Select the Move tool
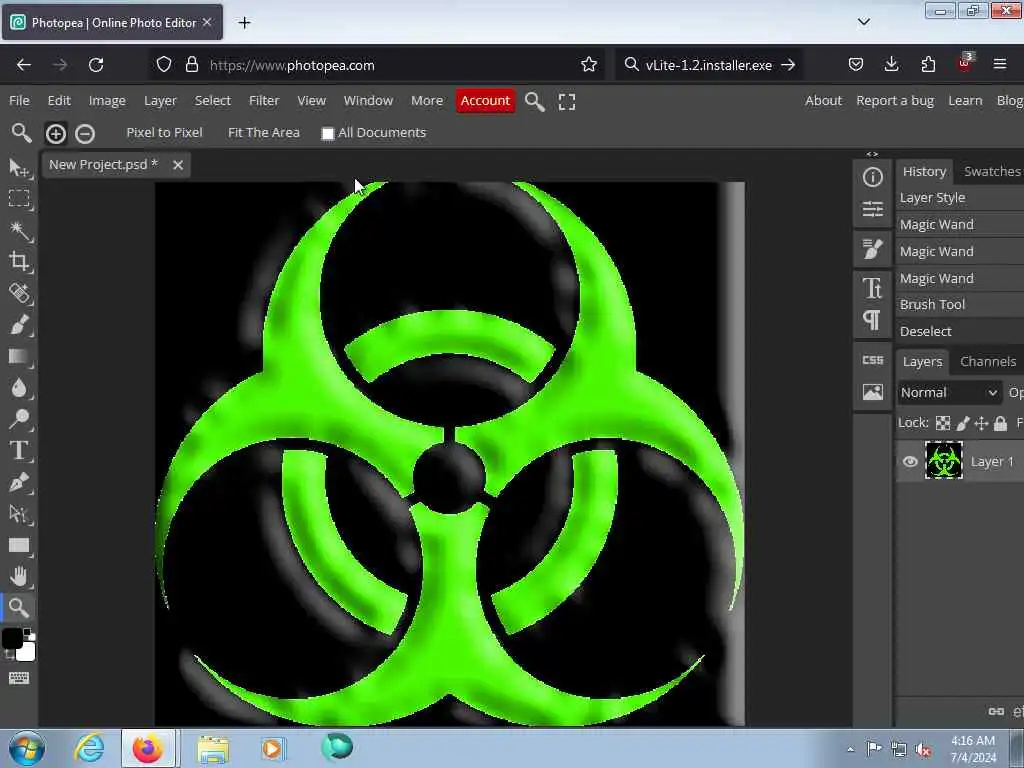1024x768 pixels. [x=19, y=168]
